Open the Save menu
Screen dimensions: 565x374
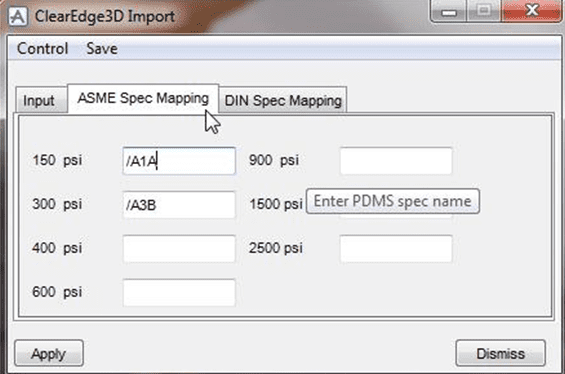coord(102,49)
